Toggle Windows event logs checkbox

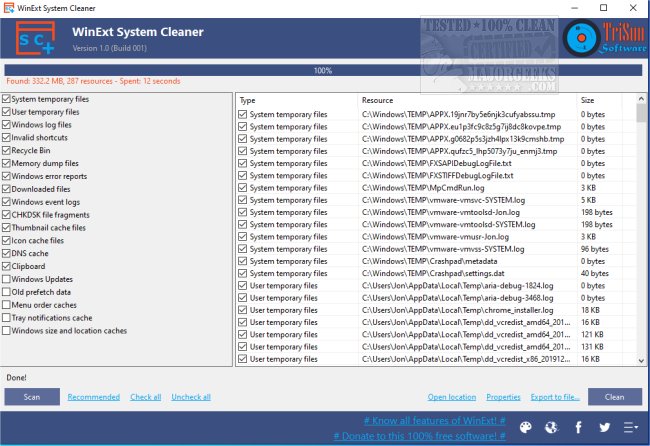[x=6, y=202]
